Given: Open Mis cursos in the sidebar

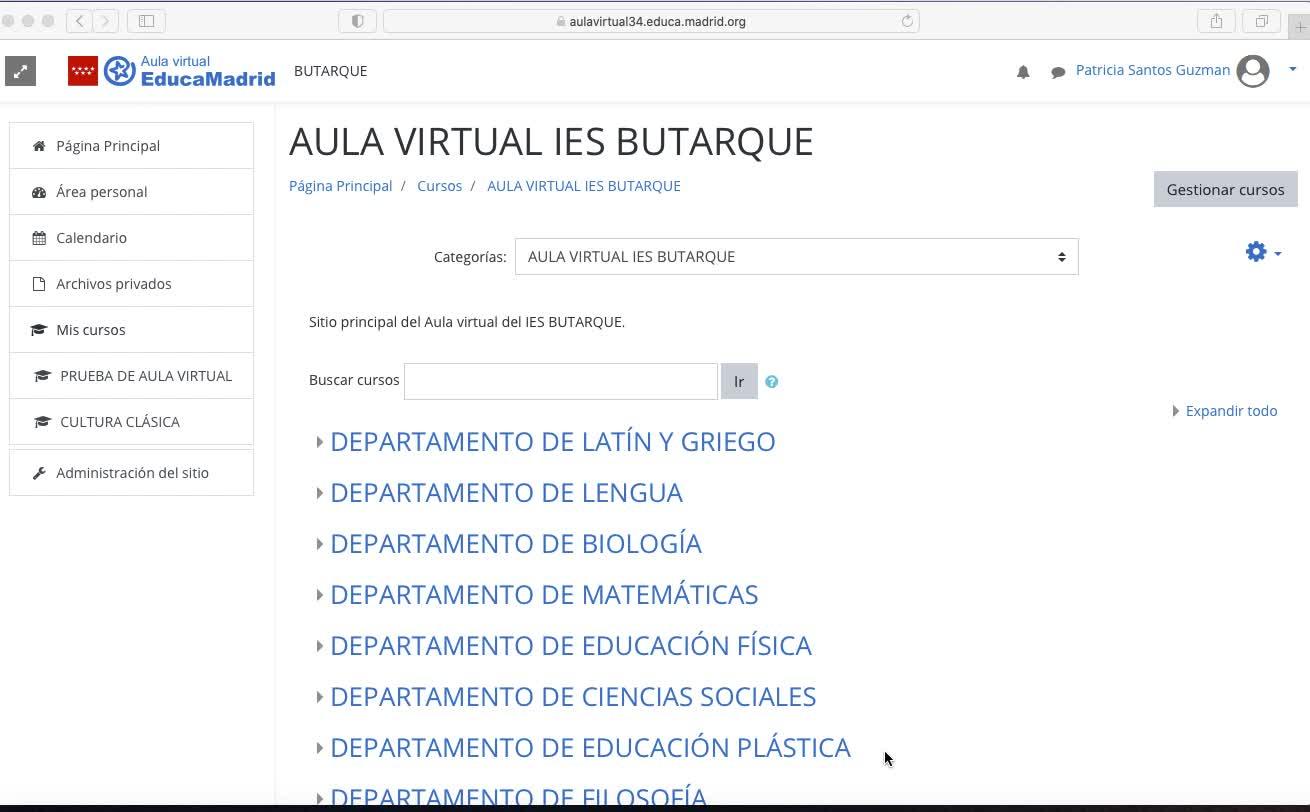Looking at the screenshot, I should (131, 330).
